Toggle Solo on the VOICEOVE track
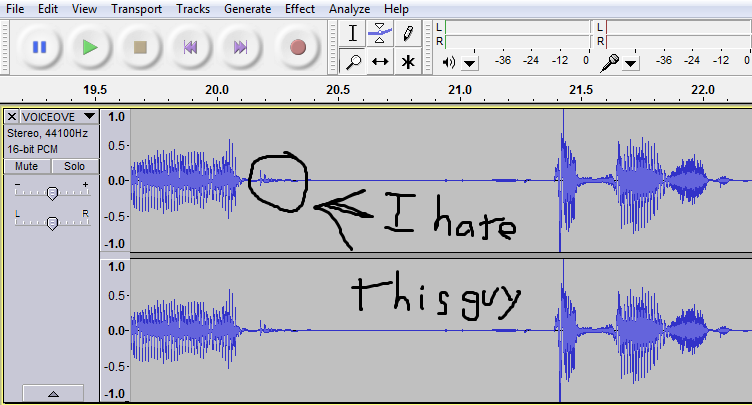This screenshot has width=752, height=405. (x=75, y=166)
